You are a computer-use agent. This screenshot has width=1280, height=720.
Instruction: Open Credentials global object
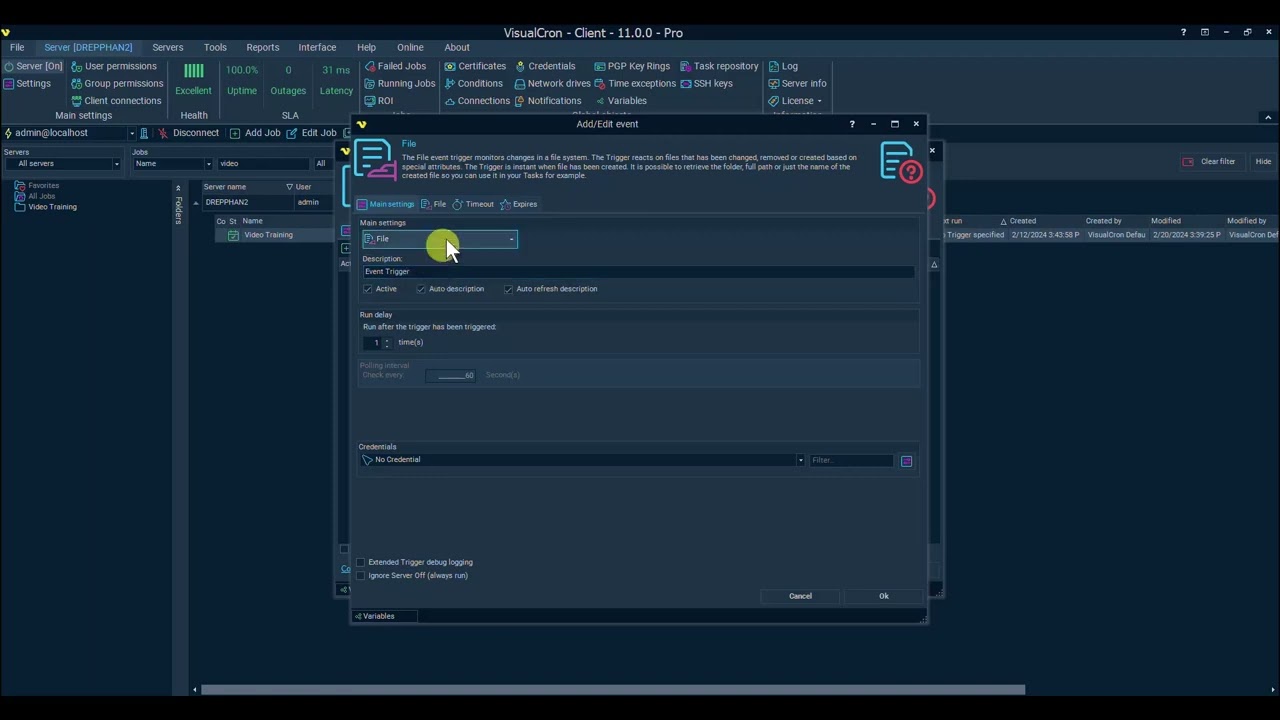pos(545,66)
